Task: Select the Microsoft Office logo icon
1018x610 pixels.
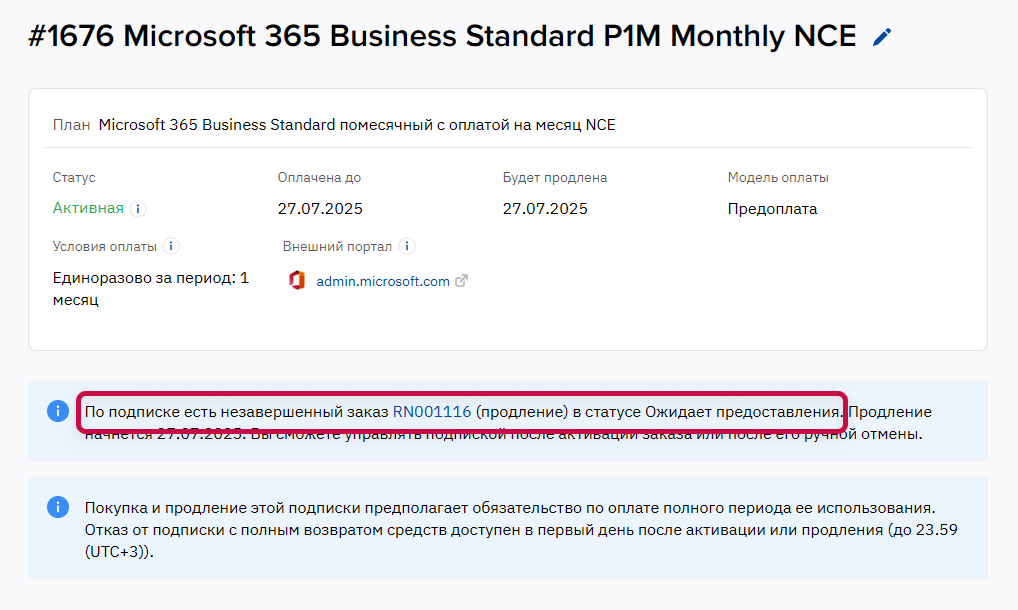Action: (x=298, y=281)
